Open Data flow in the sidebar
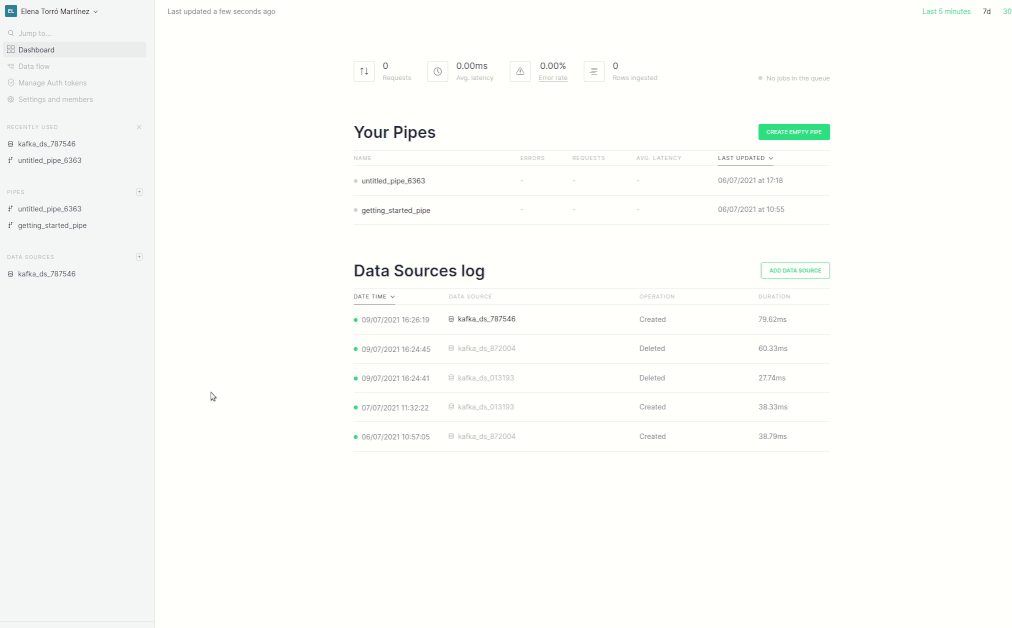 pyautogui.click(x=34, y=66)
